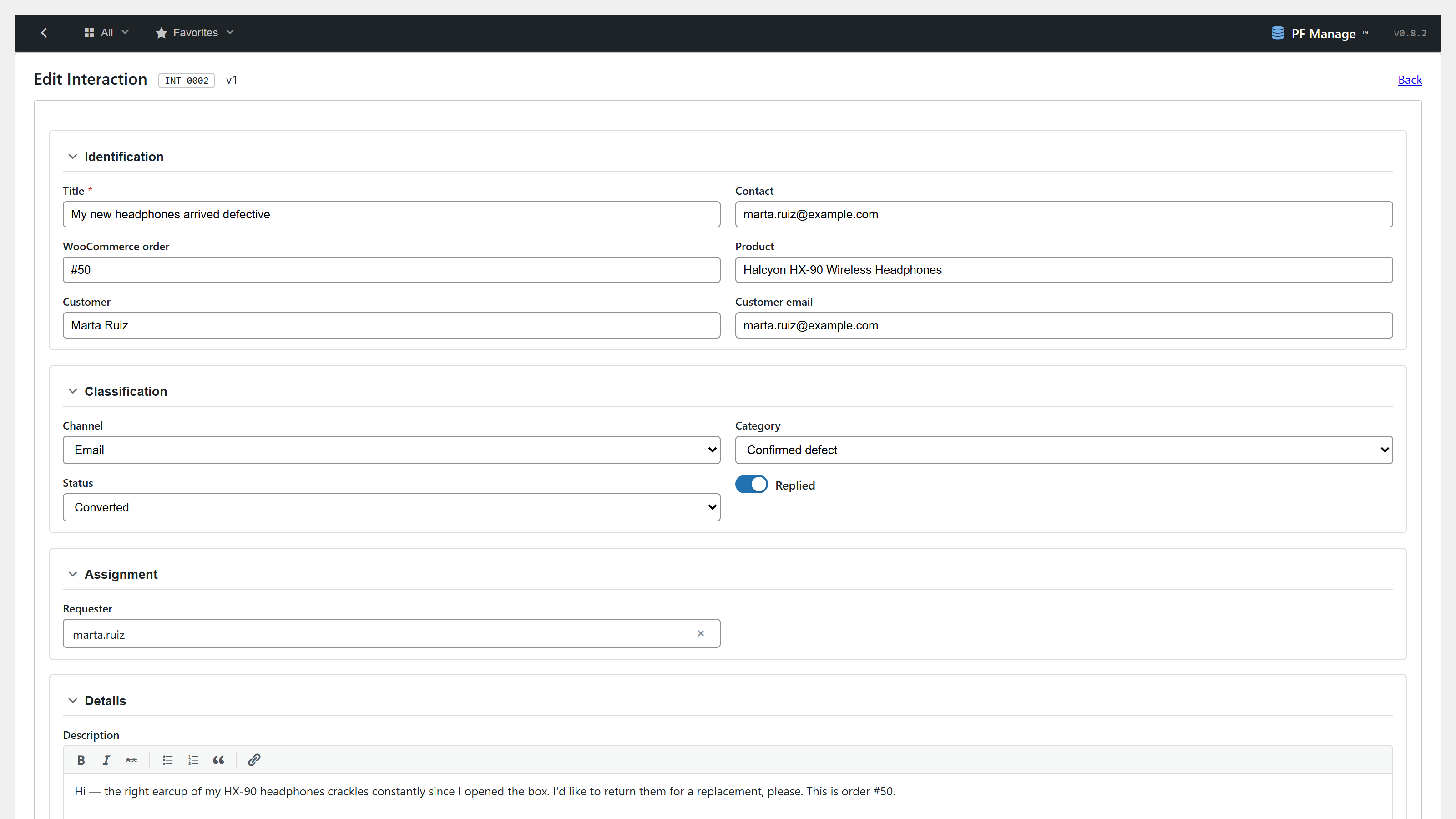The width and height of the screenshot is (1456, 819).
Task: Collapse the Identification section
Action: [x=72, y=157]
